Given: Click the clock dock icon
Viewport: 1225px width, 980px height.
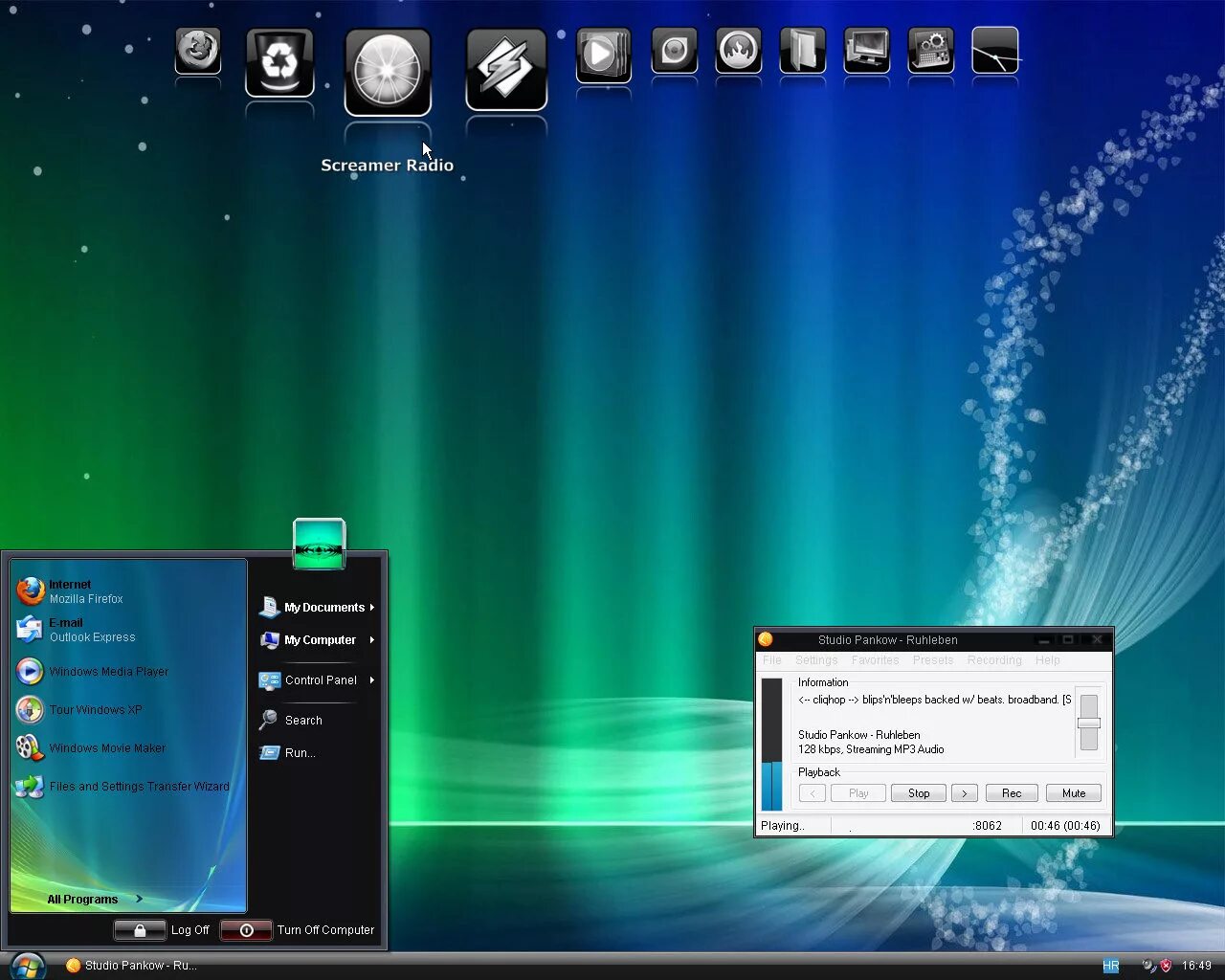Looking at the screenshot, I should 994,51.
